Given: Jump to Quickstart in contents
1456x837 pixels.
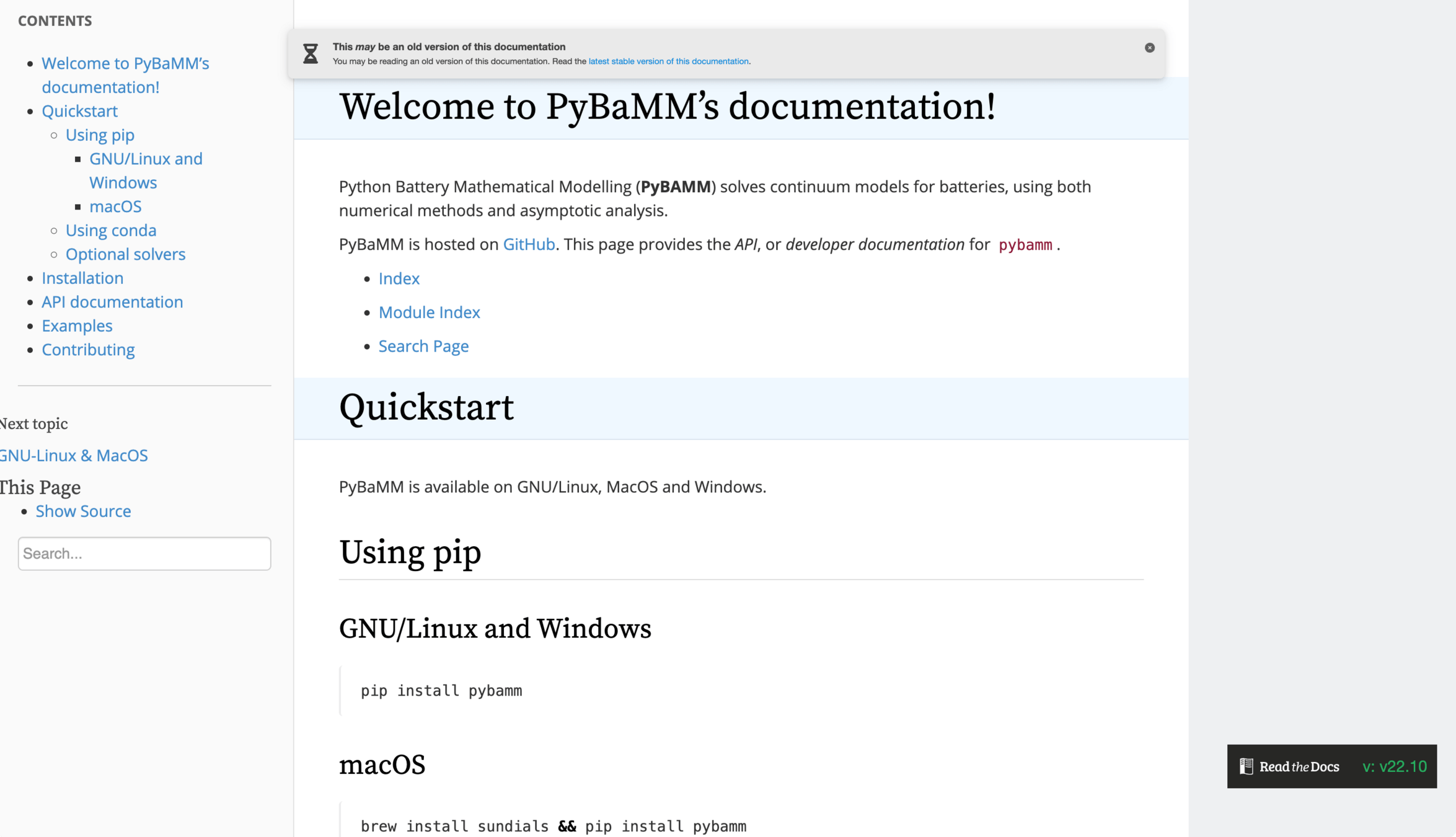Looking at the screenshot, I should [x=79, y=111].
